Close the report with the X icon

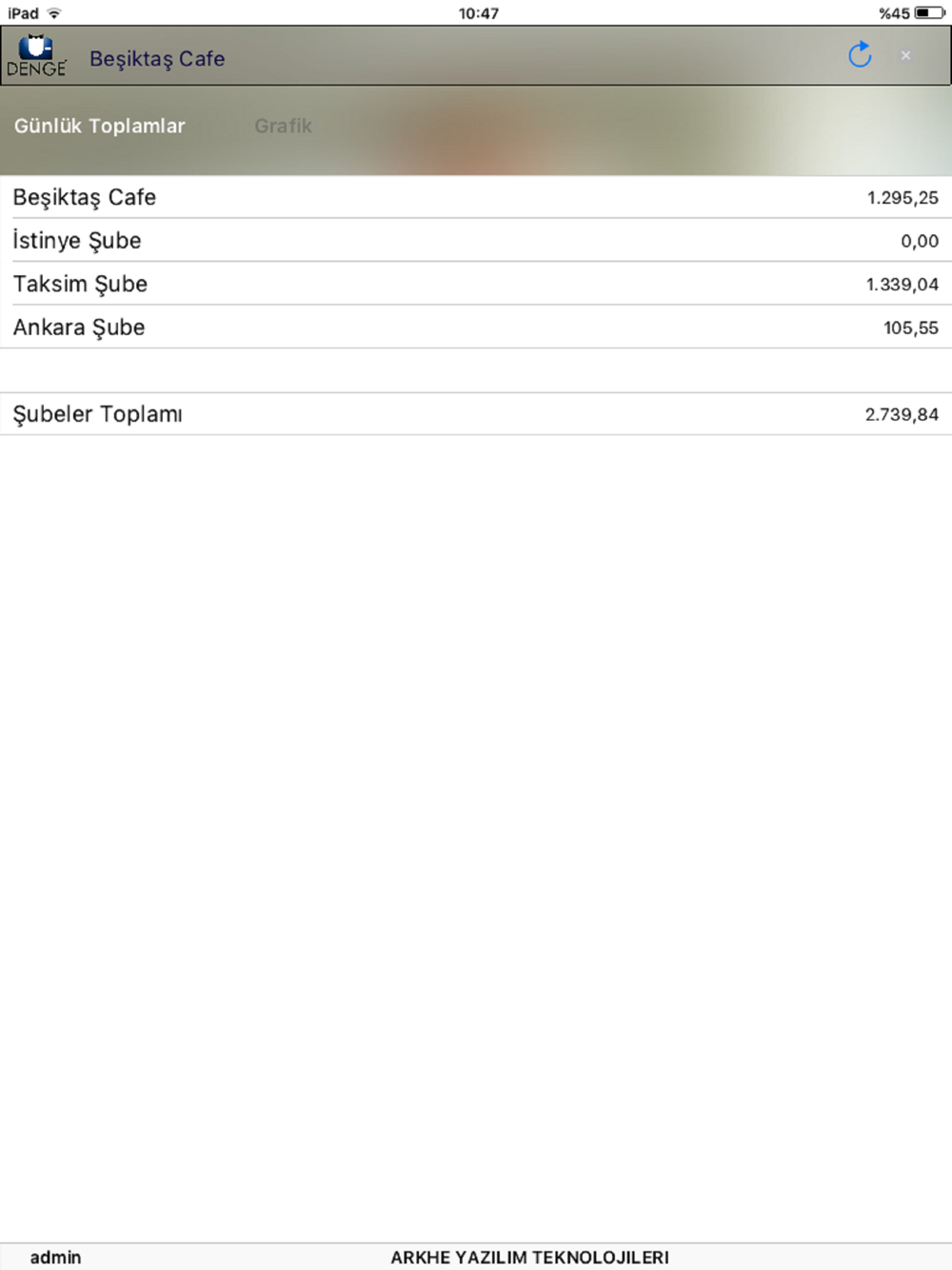coord(905,56)
